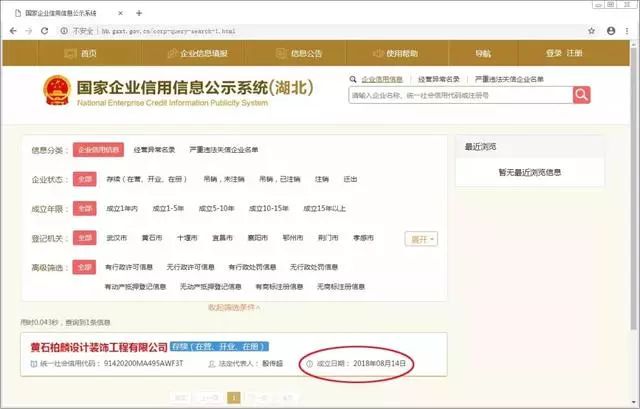
Task: Click the national emblem logo
Action: coord(59,89)
